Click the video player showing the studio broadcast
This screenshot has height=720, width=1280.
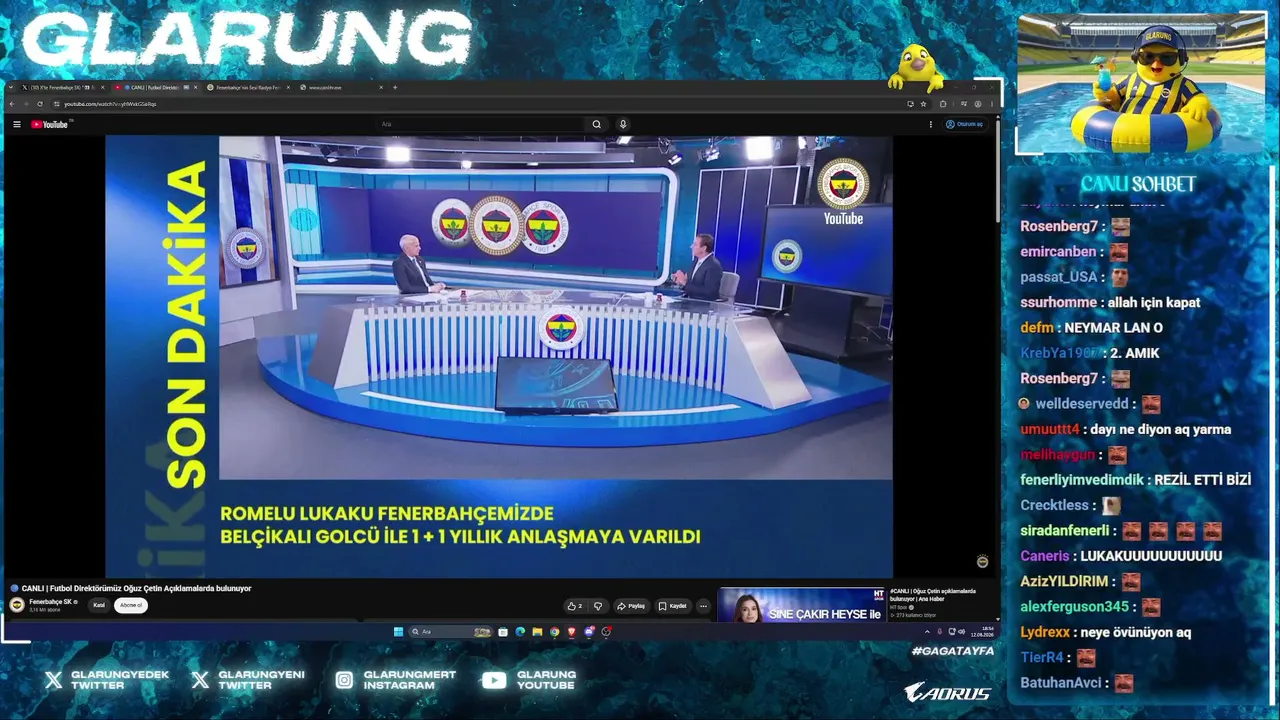tap(499, 356)
